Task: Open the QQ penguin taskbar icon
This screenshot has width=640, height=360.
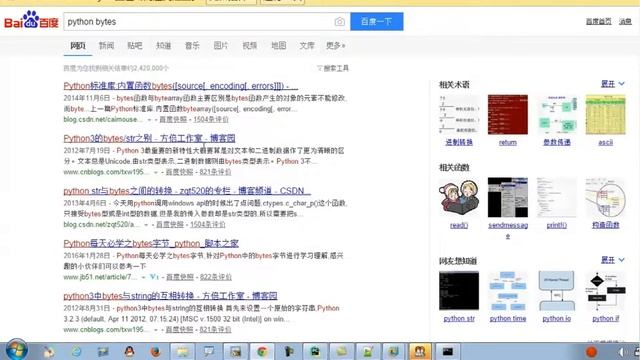Action: coord(129,351)
